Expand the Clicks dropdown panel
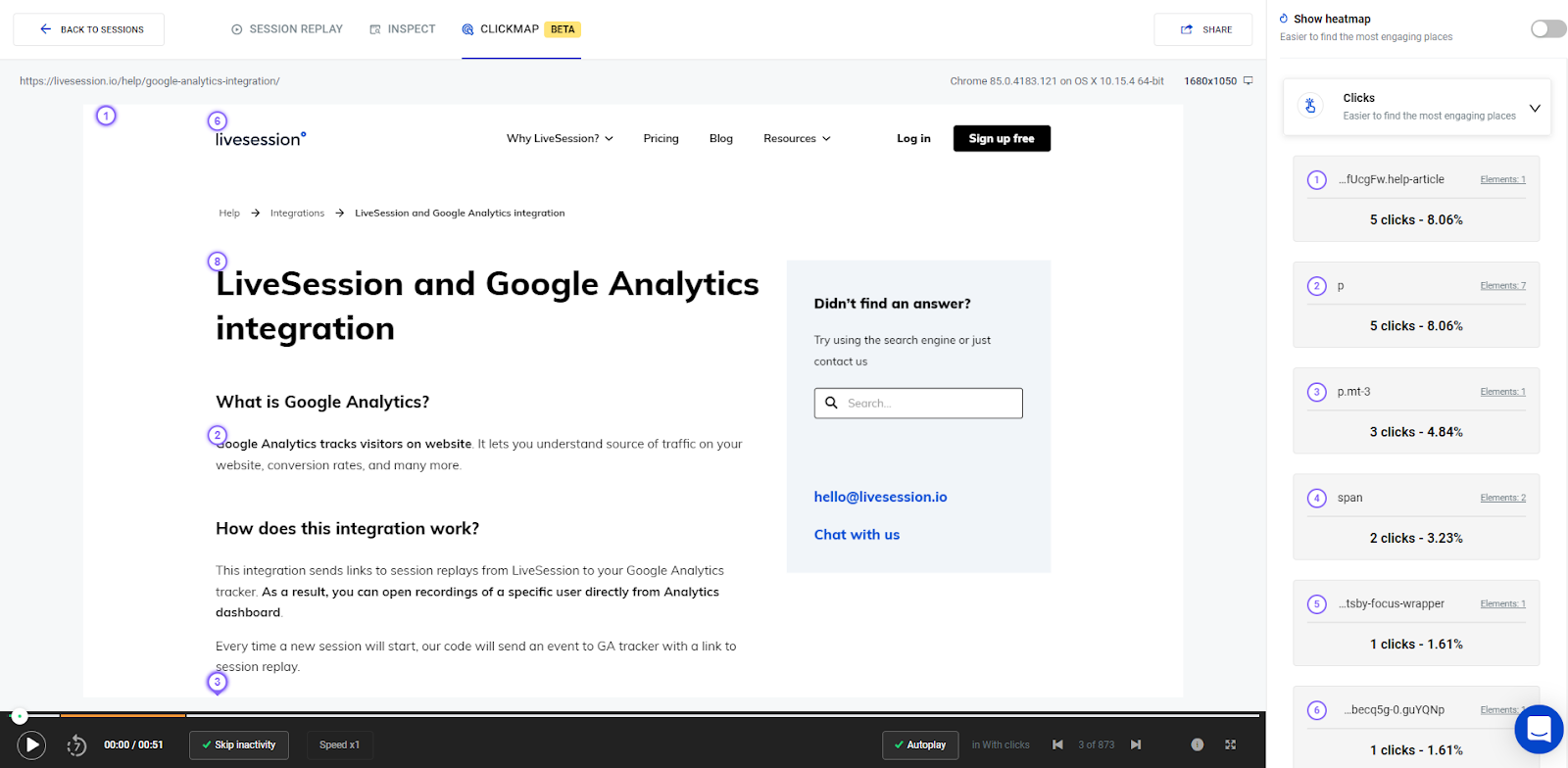Image resolution: width=1568 pixels, height=768 pixels. tap(1535, 108)
